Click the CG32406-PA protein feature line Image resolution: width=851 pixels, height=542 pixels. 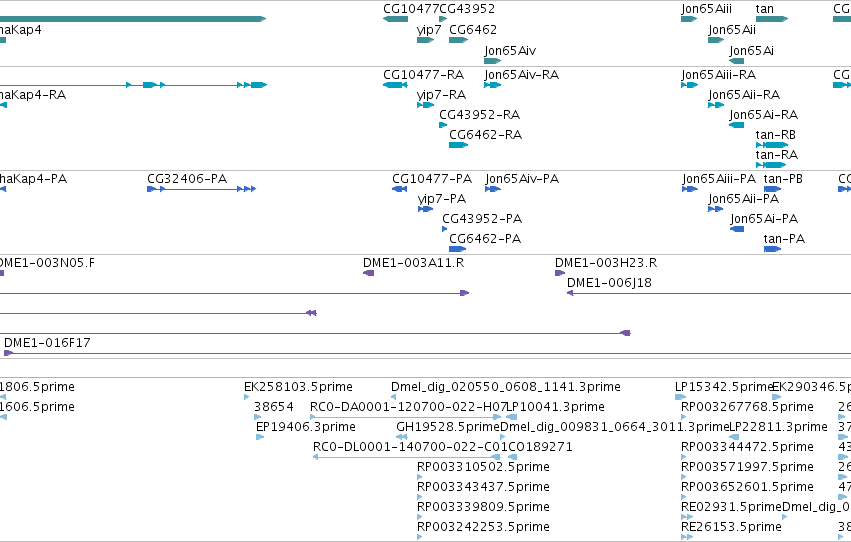[x=201, y=189]
